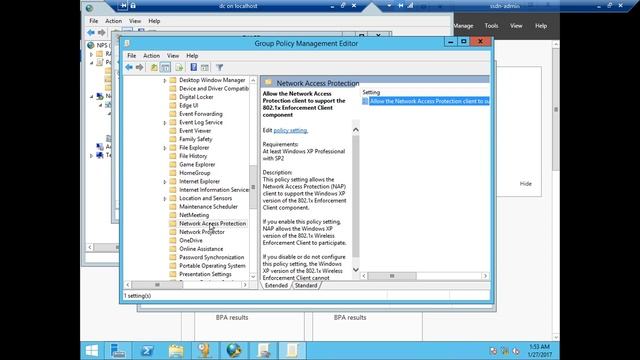Click description pane scroll down arrow
640x360 pixels.
click(x=356, y=269)
